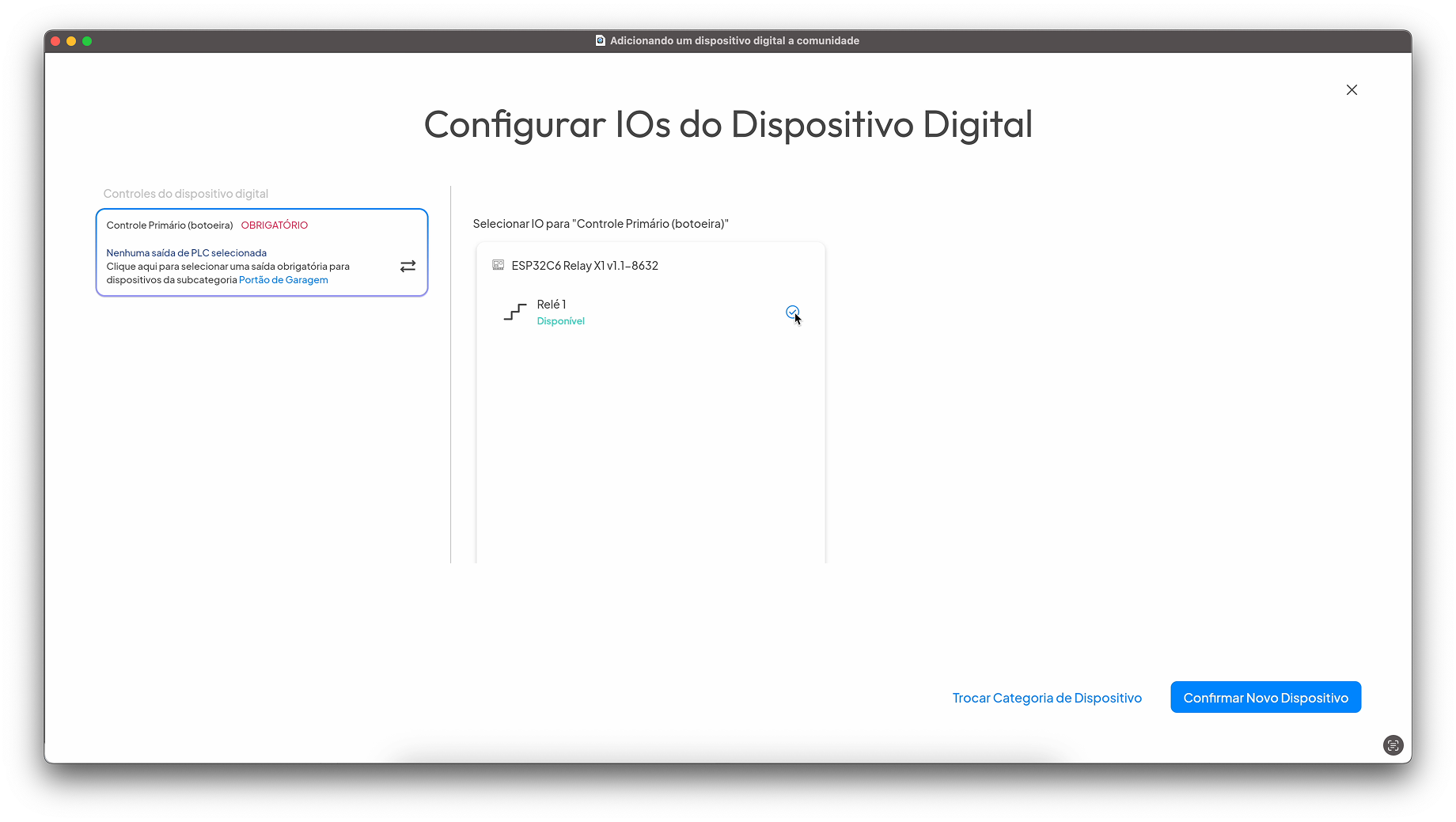Maximize the window with the green button

coord(87,41)
